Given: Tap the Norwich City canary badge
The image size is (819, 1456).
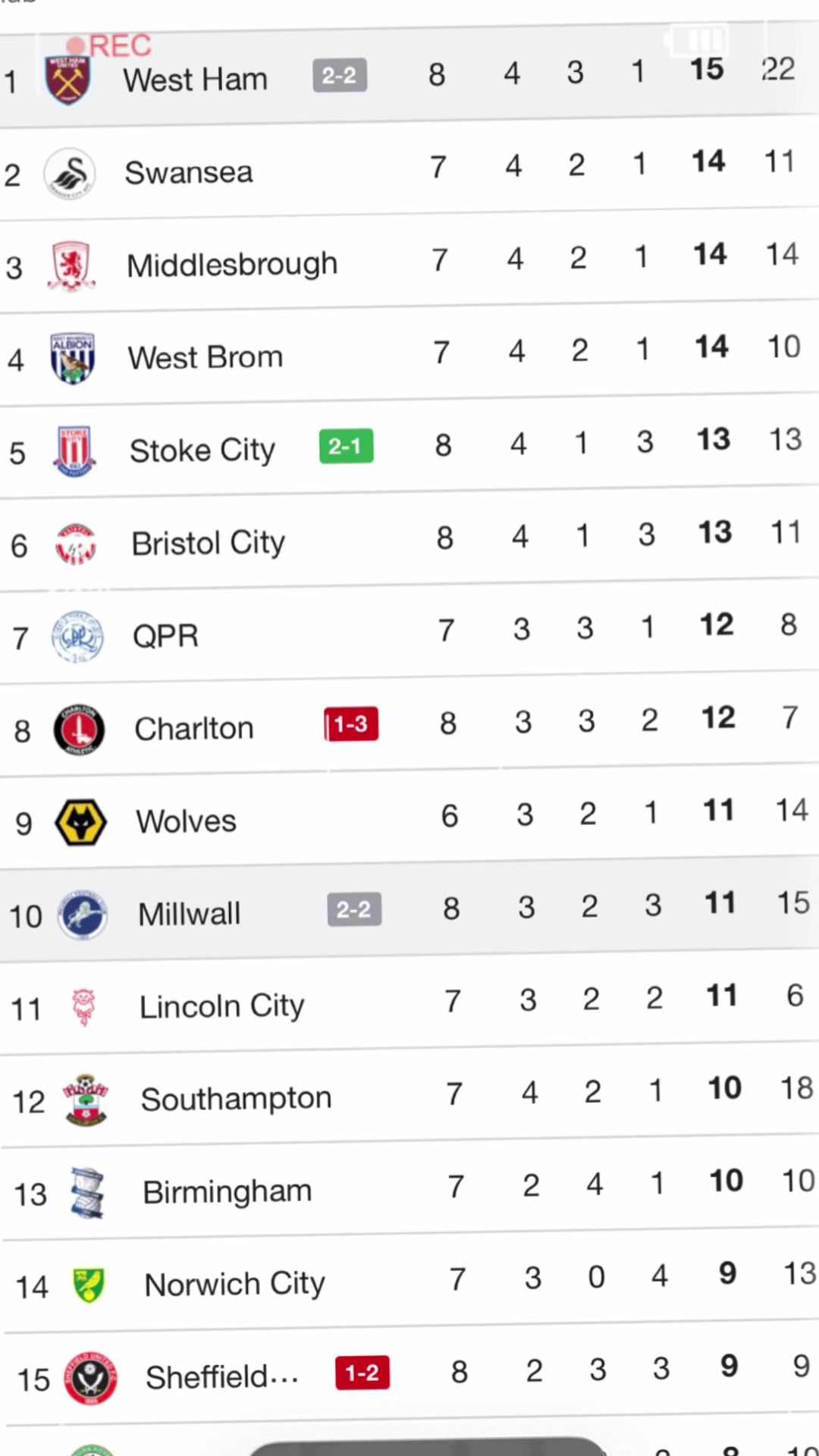Looking at the screenshot, I should [x=89, y=1285].
